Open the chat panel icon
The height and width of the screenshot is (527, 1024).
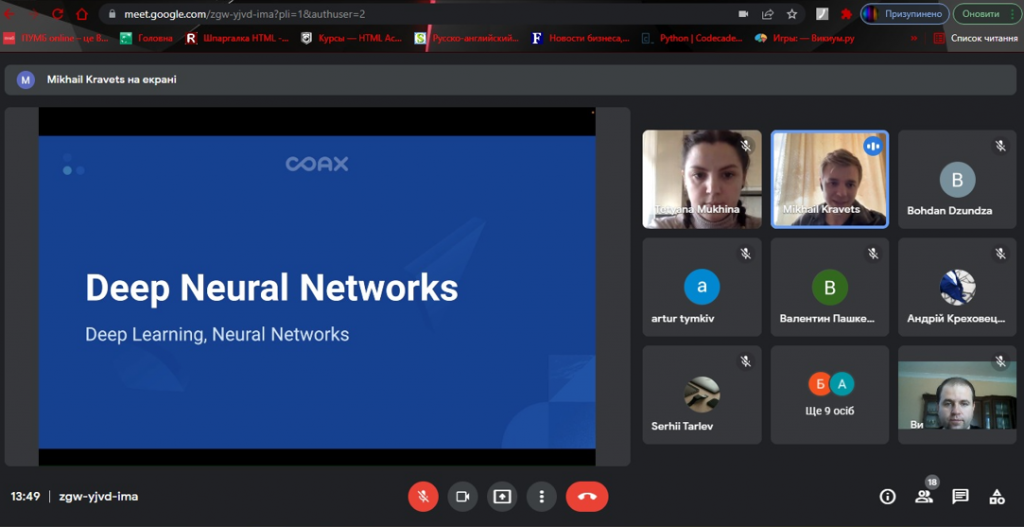(x=960, y=496)
